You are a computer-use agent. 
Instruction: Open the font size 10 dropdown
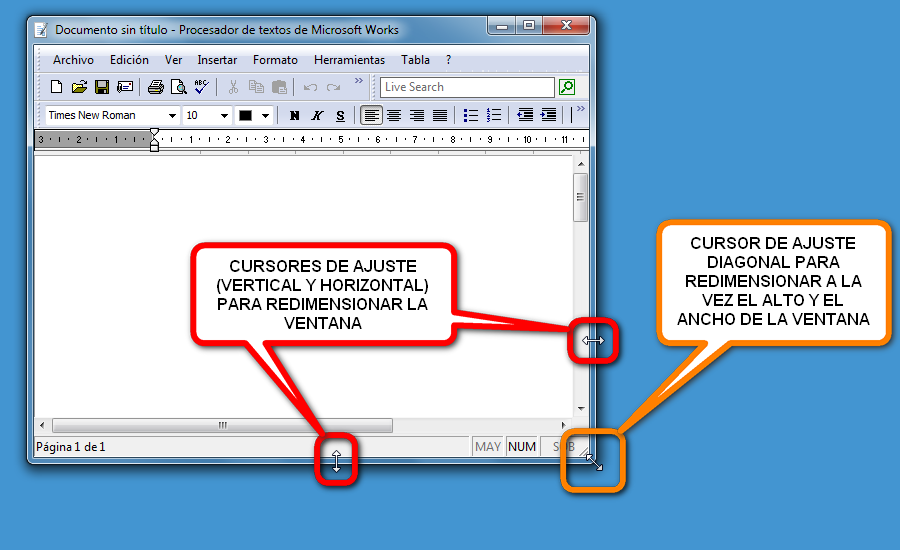pos(224,115)
